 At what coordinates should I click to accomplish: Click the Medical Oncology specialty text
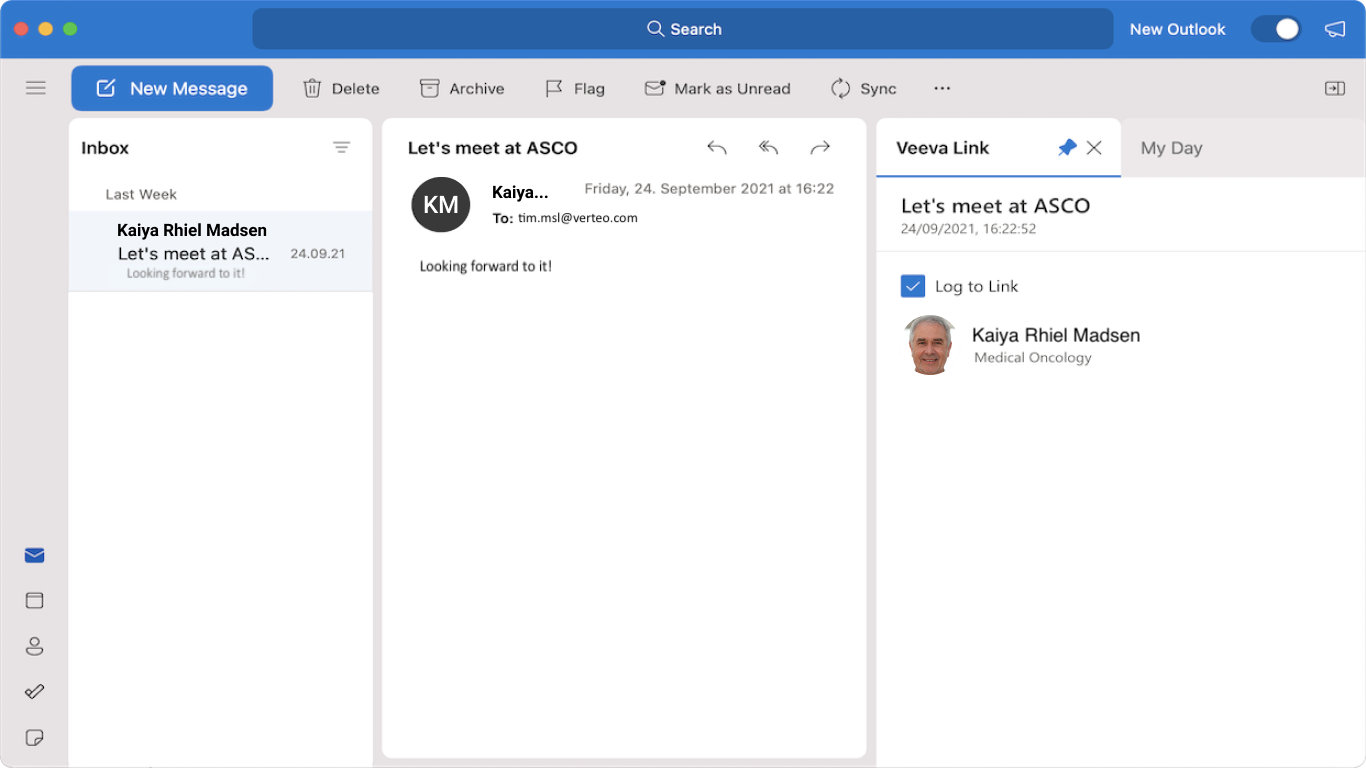click(1033, 358)
